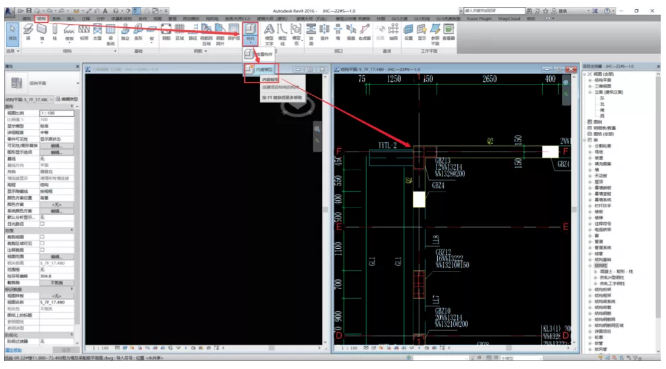
Task: Toggle the sun path checkbox in properties
Action: point(42,224)
